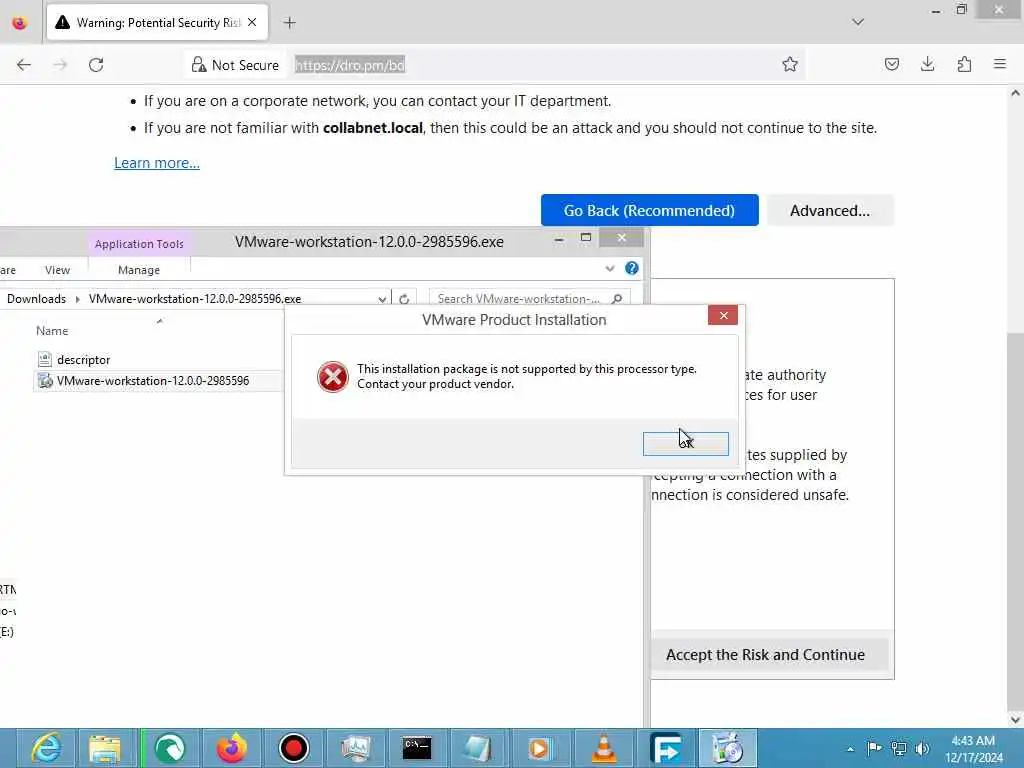Expand the Explorer ribbon chevron

pos(610,268)
